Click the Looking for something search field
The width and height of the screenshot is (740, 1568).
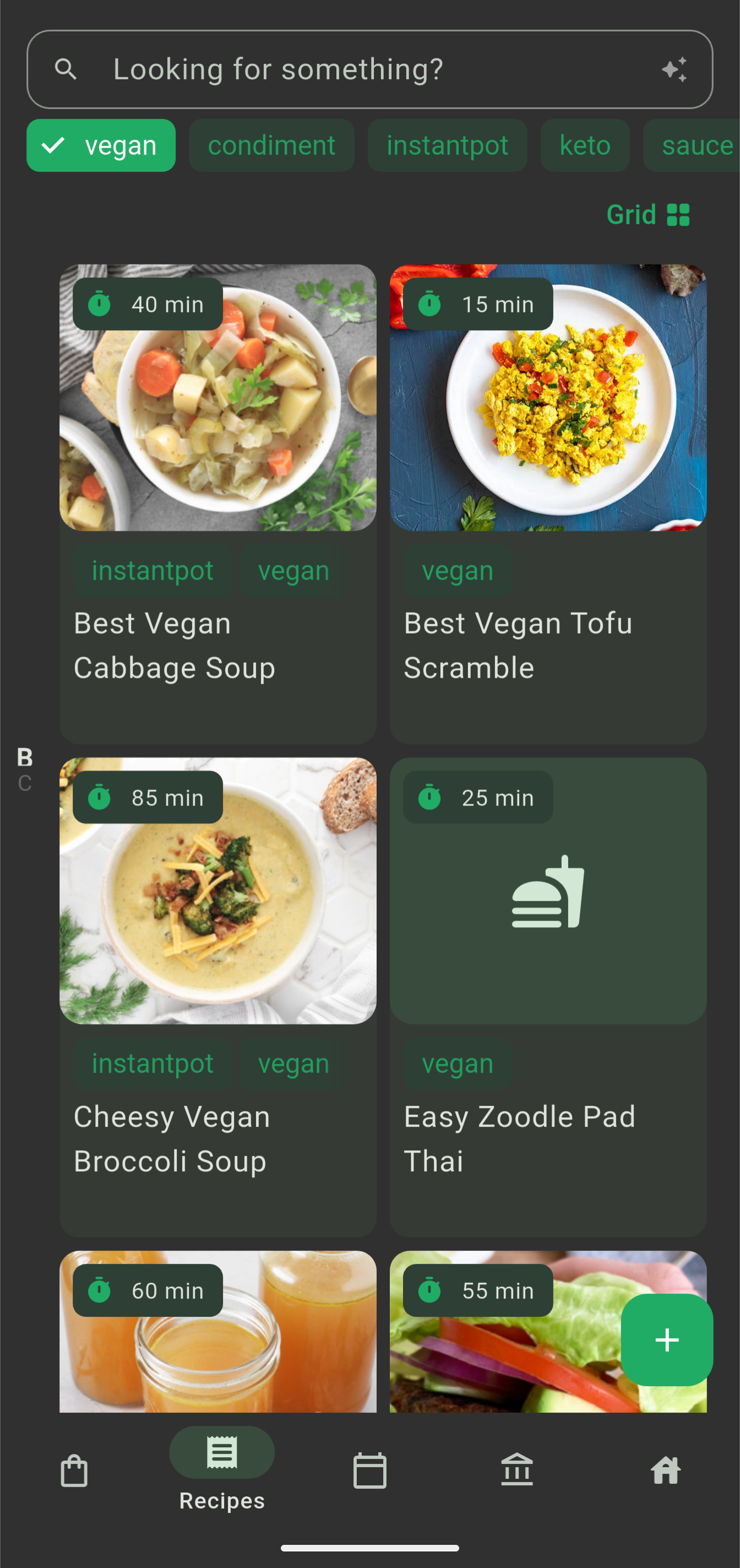tap(369, 69)
